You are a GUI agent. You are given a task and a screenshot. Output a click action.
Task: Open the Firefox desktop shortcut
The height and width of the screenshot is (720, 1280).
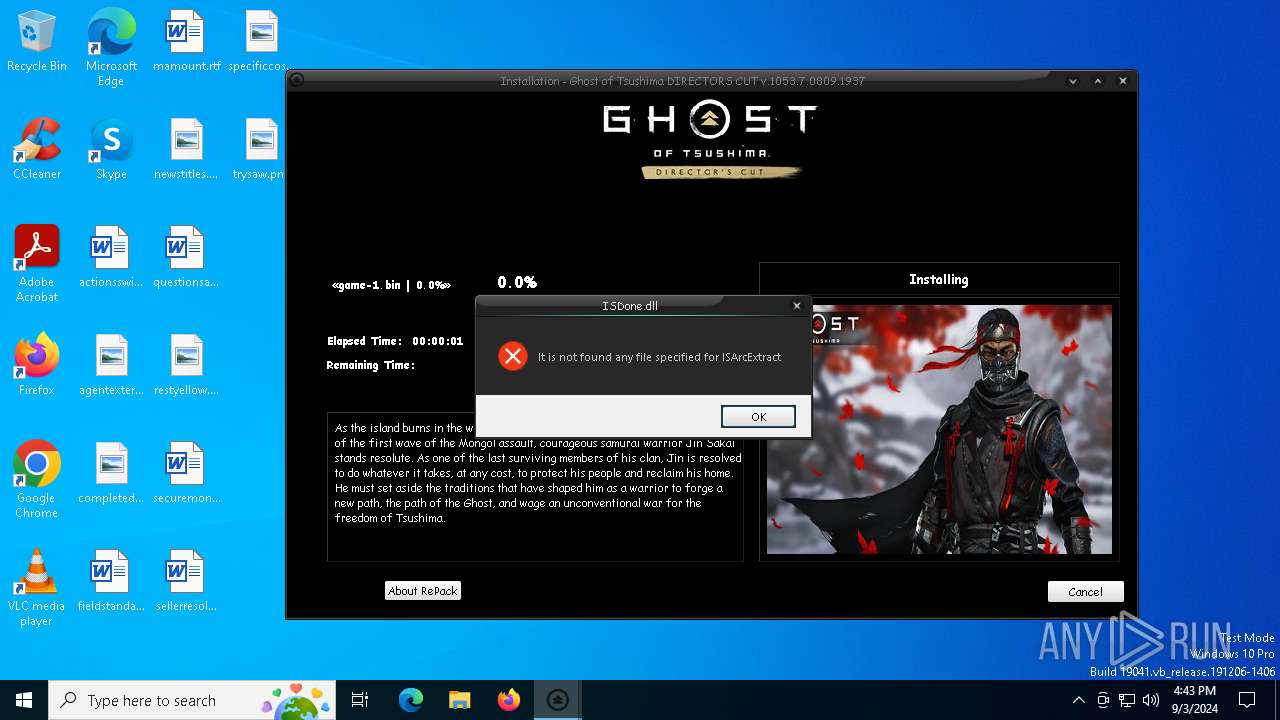coord(37,366)
